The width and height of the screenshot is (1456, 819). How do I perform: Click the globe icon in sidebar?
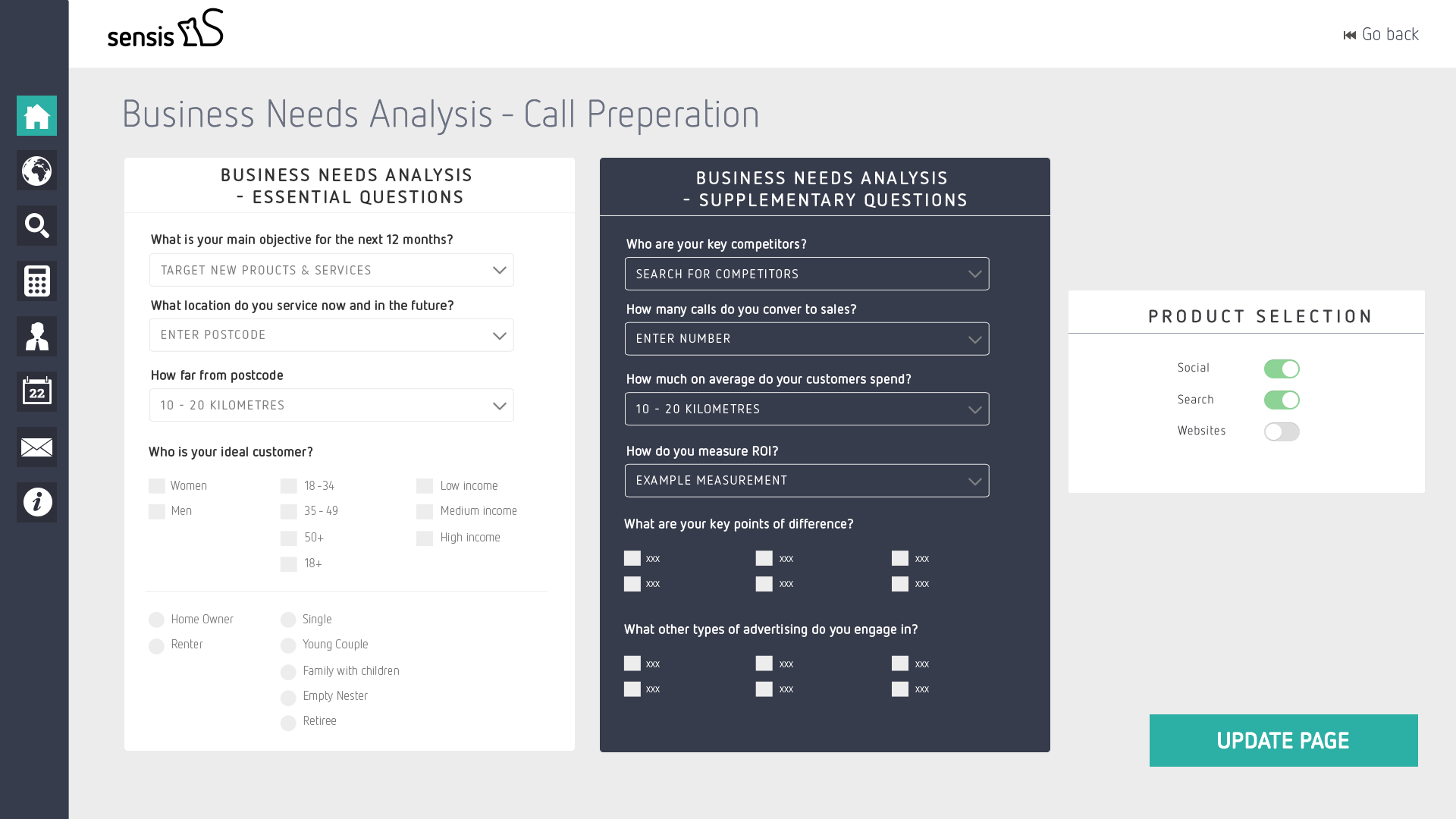click(x=36, y=171)
